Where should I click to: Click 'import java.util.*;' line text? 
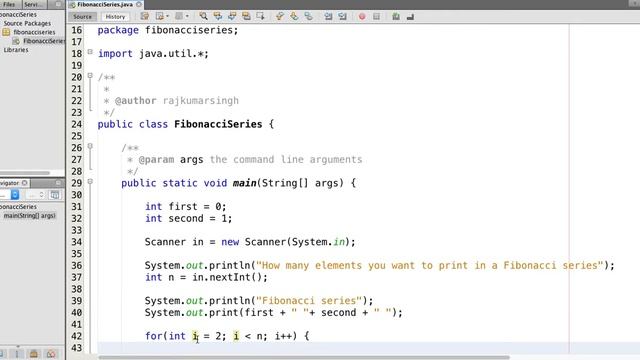[x=153, y=53]
